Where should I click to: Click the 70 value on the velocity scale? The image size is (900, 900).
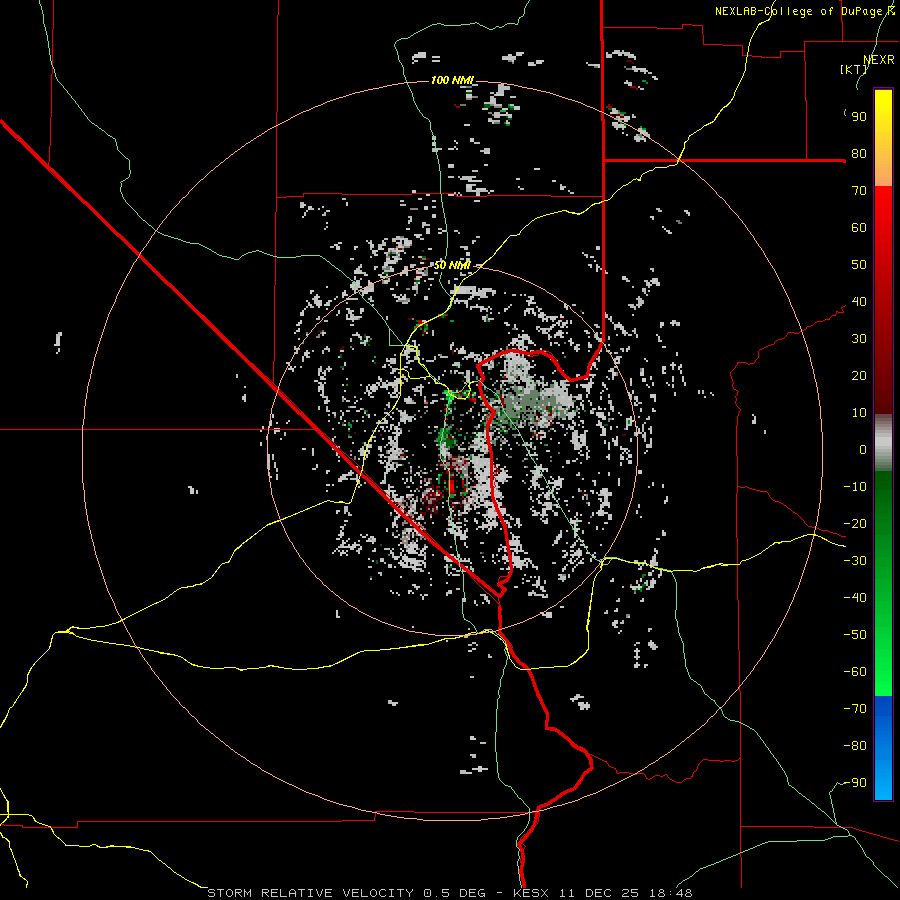(x=859, y=191)
